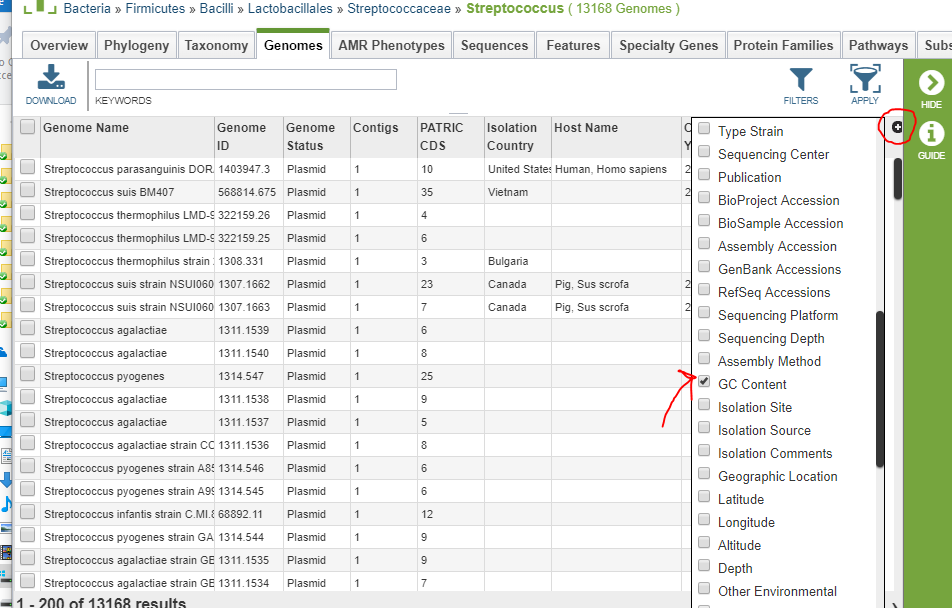Enable the Longitude column checkbox
The image size is (952, 608).
[x=704, y=519]
